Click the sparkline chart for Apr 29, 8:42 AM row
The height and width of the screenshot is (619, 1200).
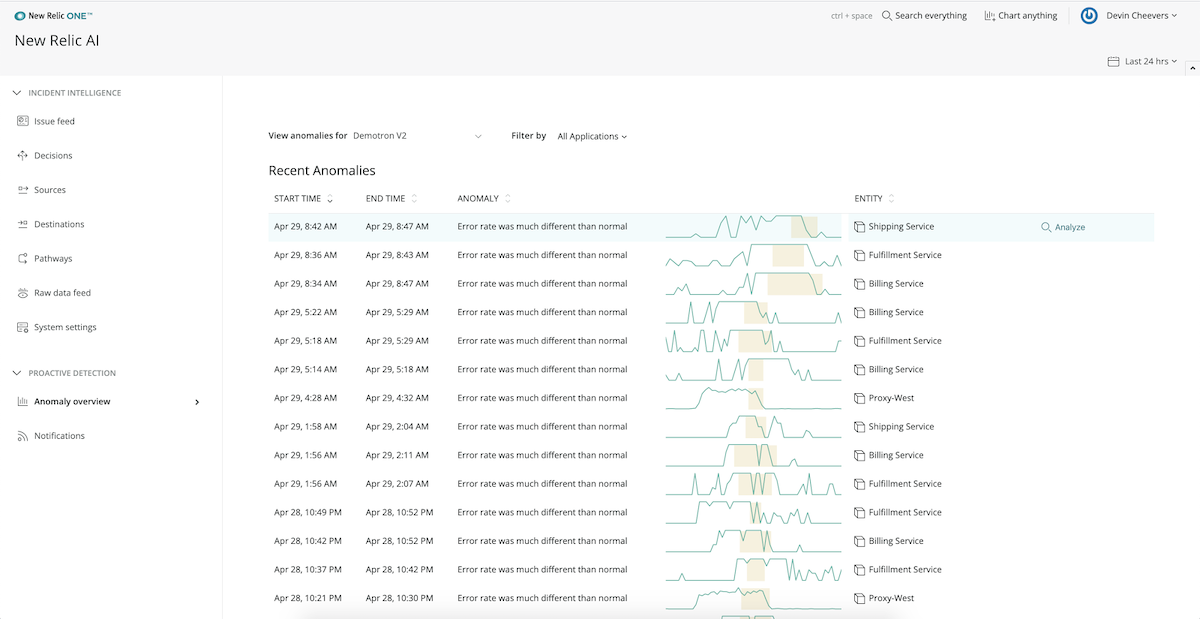753,227
